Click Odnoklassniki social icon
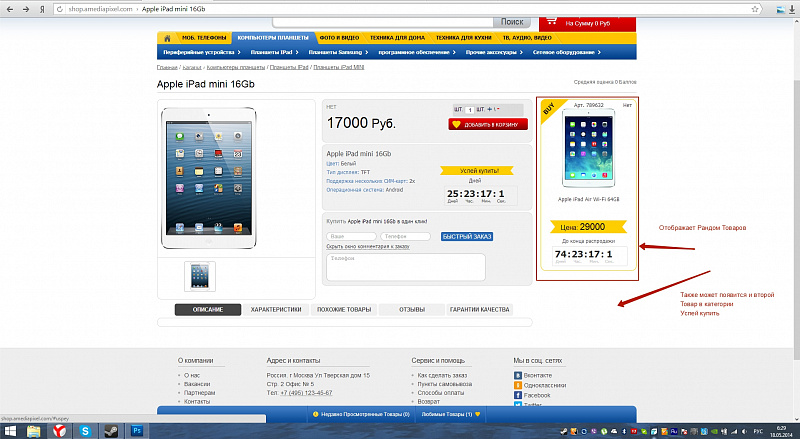 coord(518,385)
